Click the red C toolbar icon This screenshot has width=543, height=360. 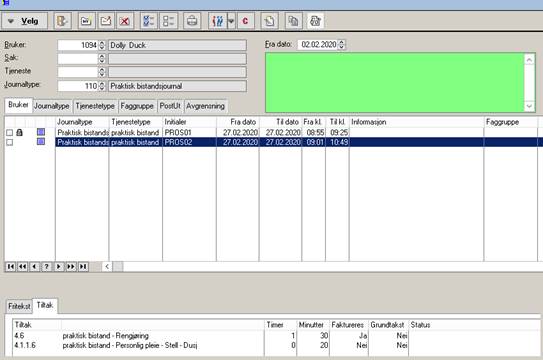click(x=246, y=21)
